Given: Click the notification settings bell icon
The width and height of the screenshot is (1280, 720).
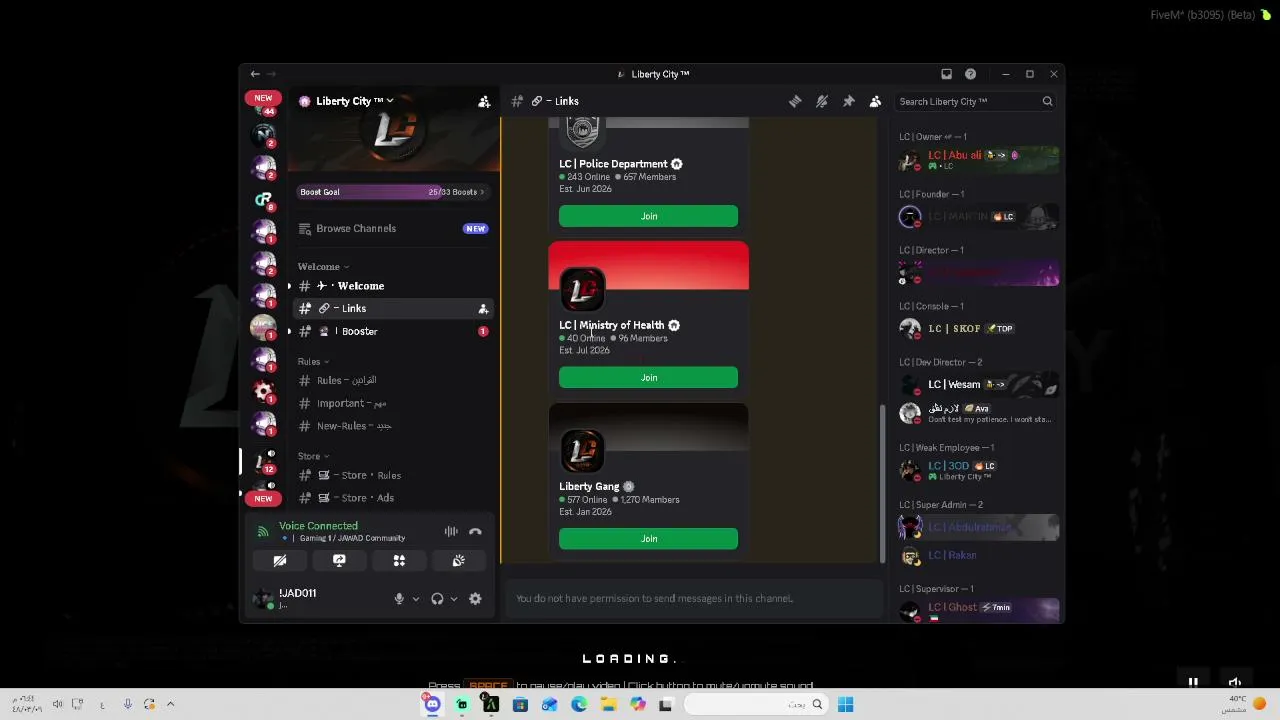Looking at the screenshot, I should [822, 101].
